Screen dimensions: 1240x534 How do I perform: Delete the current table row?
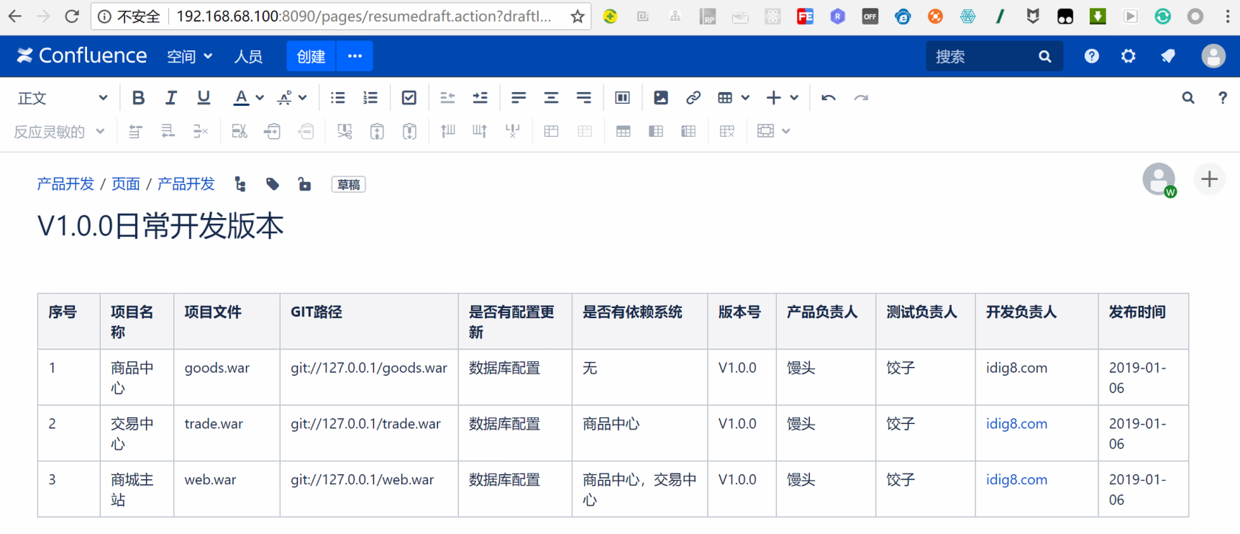201,131
